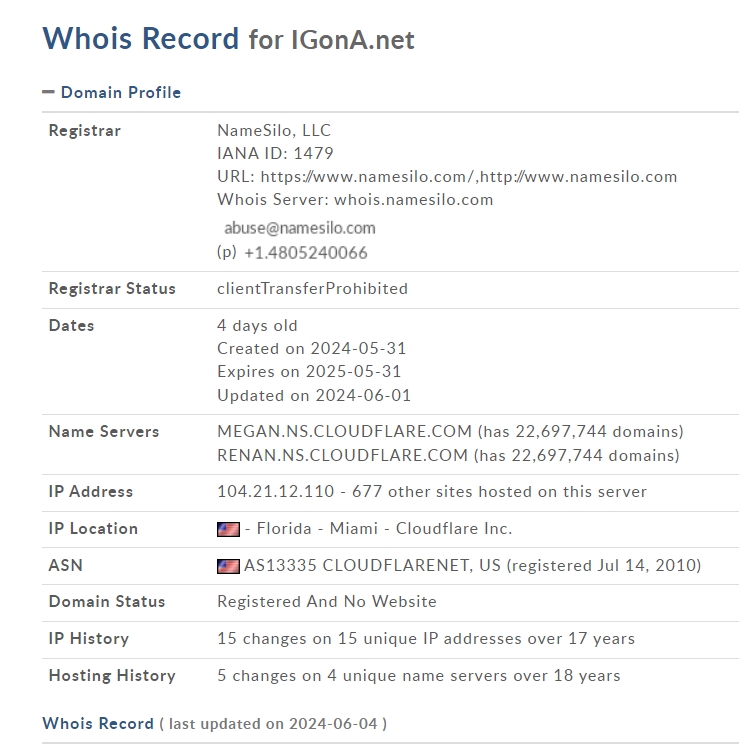Screen dimensions: 739x744
Task: Click the Registrar row label
Action: tap(85, 130)
